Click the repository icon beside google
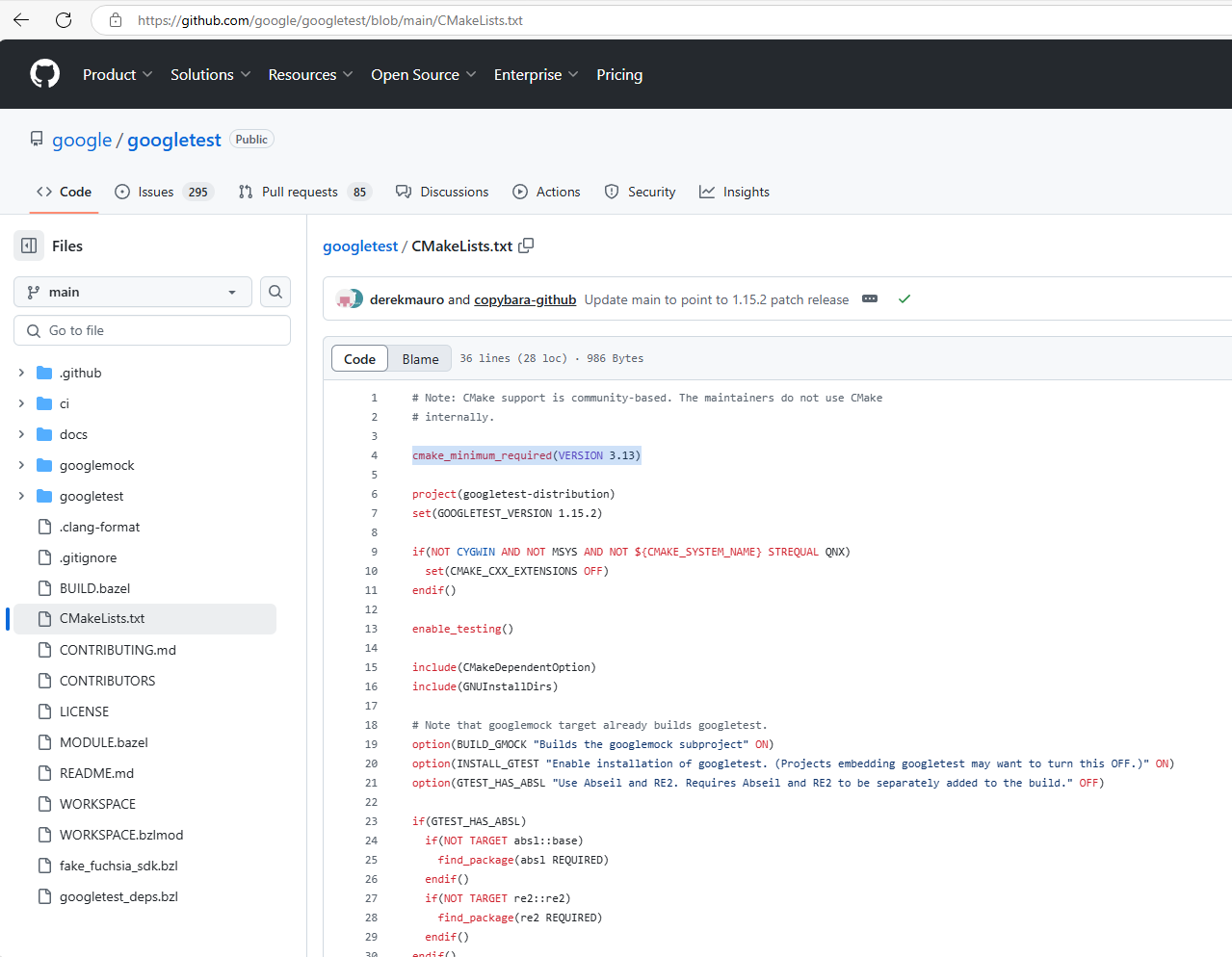1232x957 pixels. pos(37,140)
